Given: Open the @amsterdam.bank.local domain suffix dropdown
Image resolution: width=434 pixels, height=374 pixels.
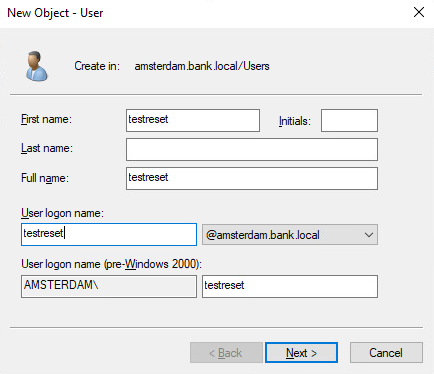Looking at the screenshot, I should pos(290,235).
